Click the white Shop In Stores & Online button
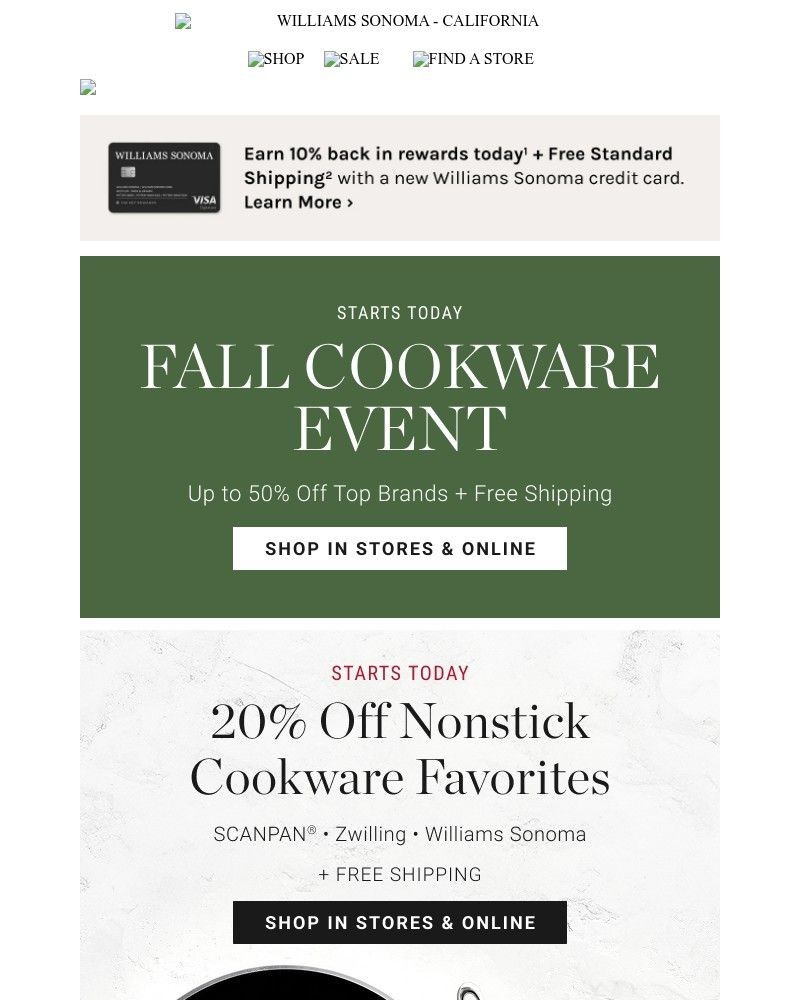The height and width of the screenshot is (1000, 800). coord(400,549)
